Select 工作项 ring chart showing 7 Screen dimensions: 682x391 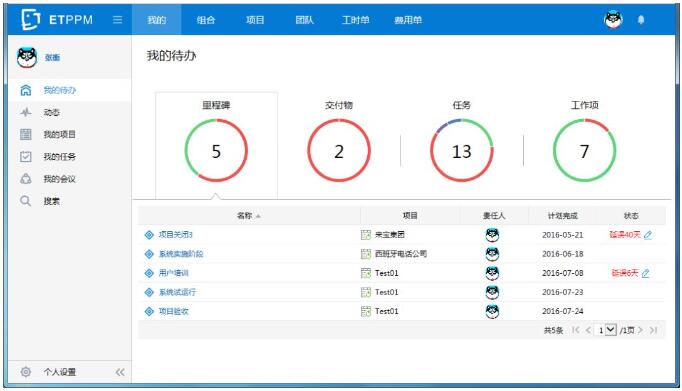(584, 150)
